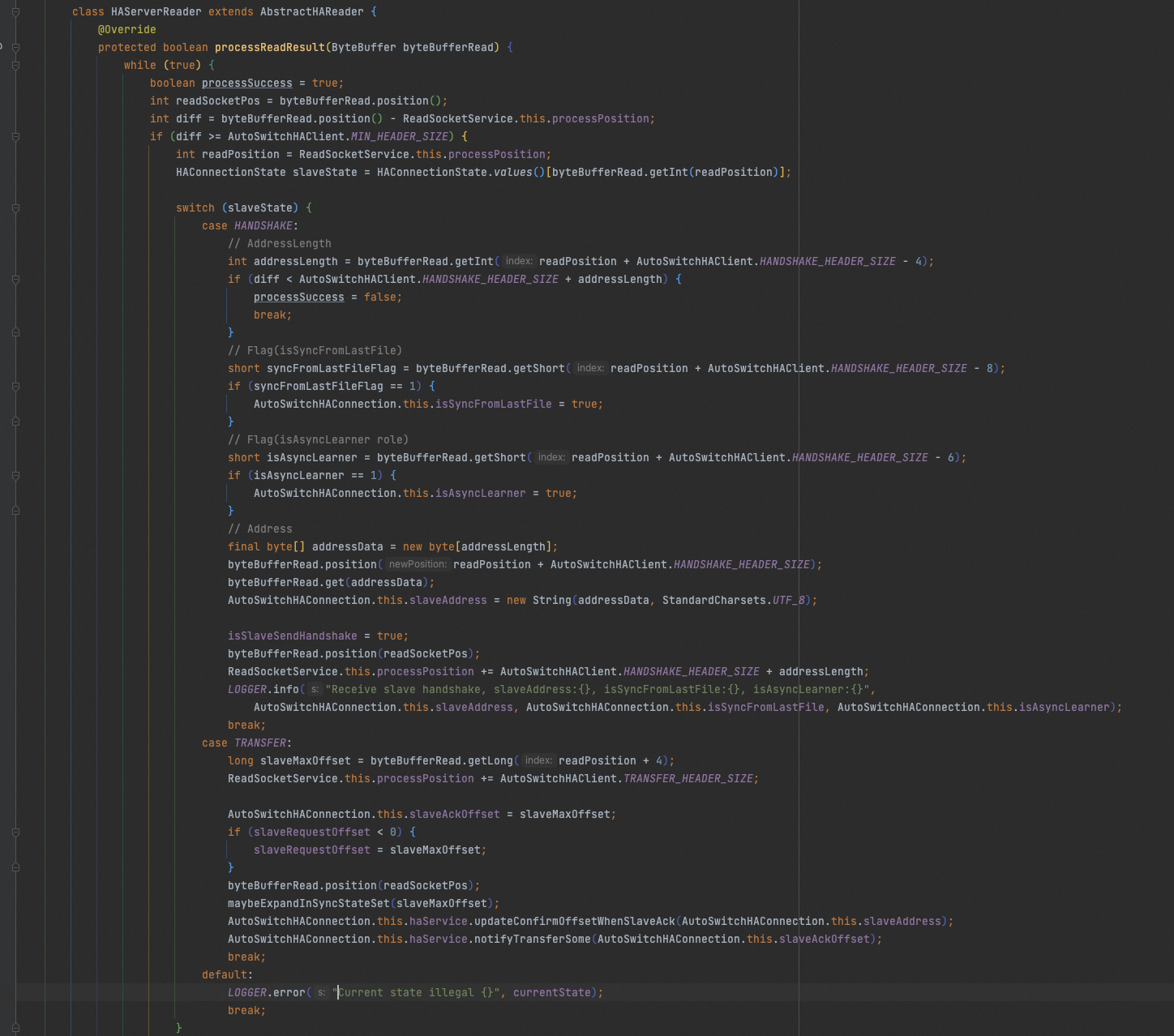Click MIN_HEADER_SIZE constant
The height and width of the screenshot is (1036, 1174).
(x=400, y=137)
